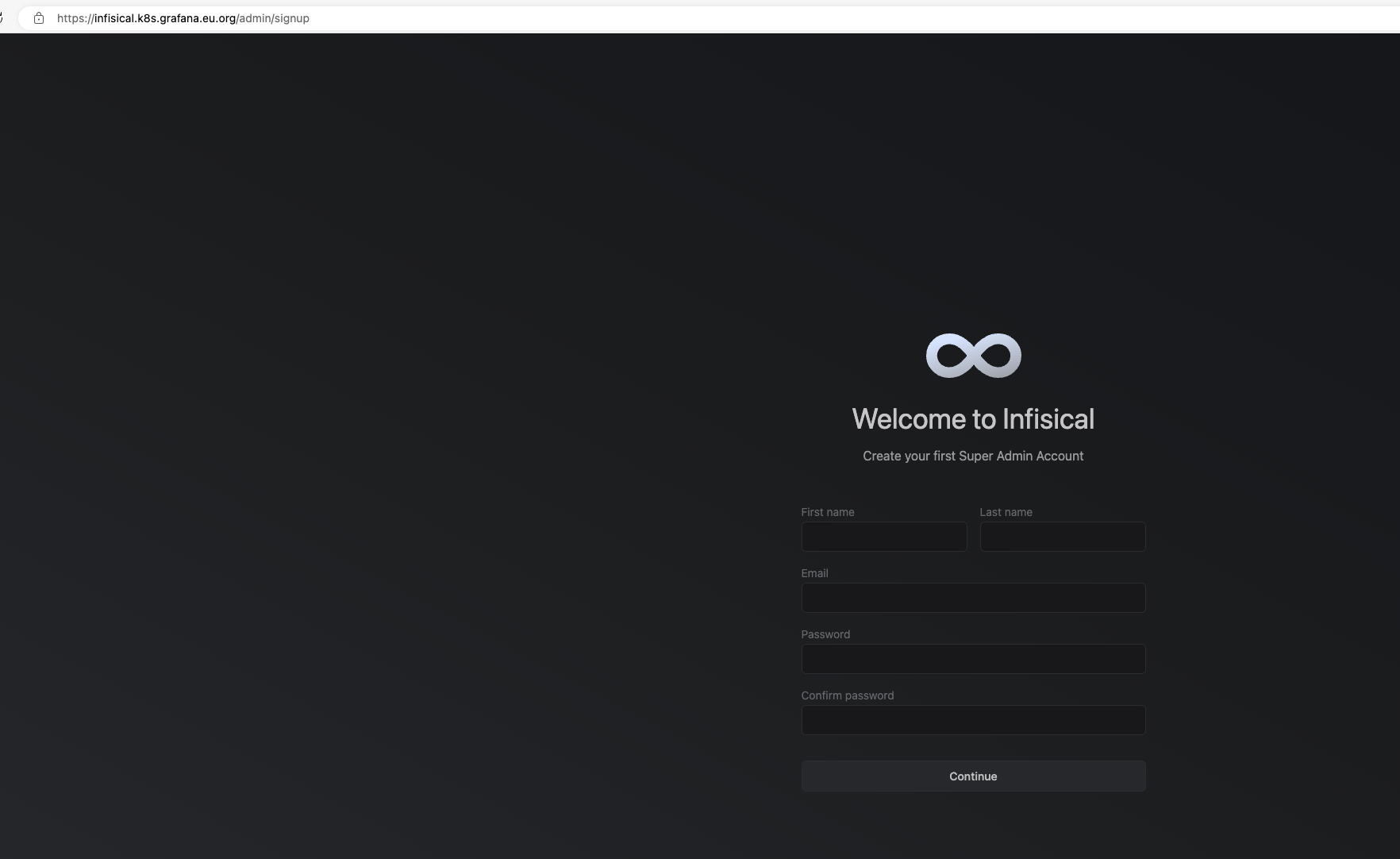Click the First name input field
1400x859 pixels.
click(x=883, y=537)
